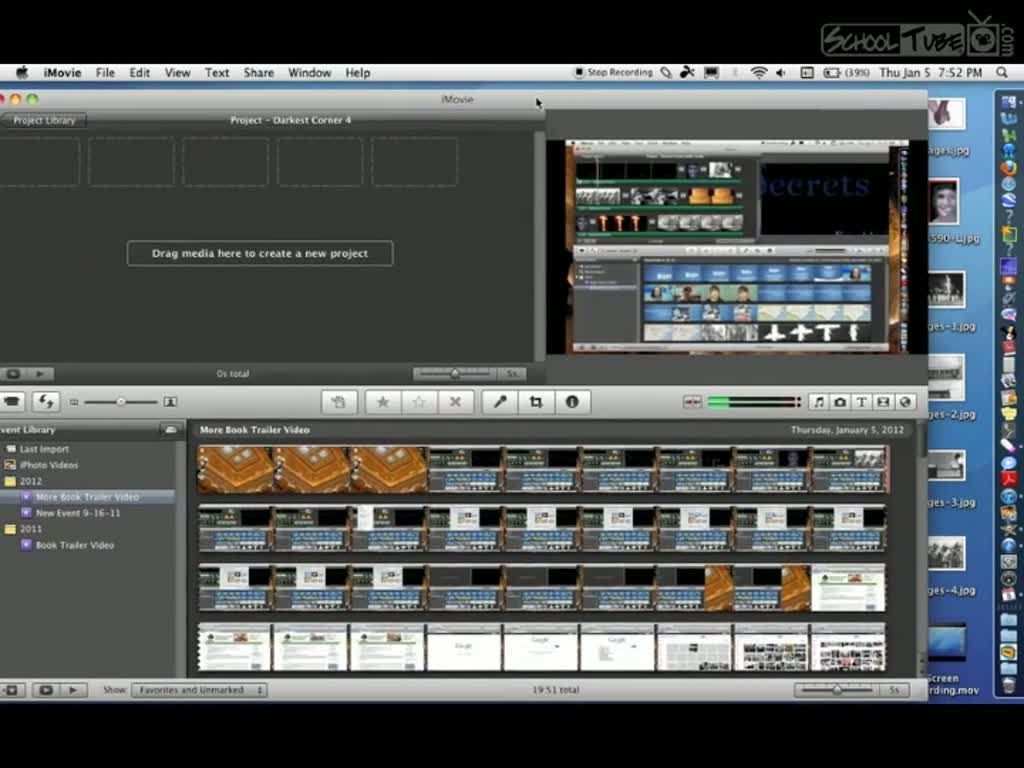Open the Show Favorites and Unmarked dropdown

point(199,690)
